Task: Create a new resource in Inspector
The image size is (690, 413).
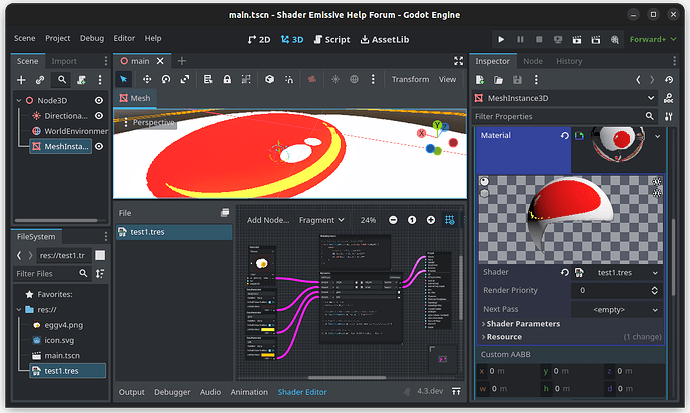Action: click(x=480, y=80)
